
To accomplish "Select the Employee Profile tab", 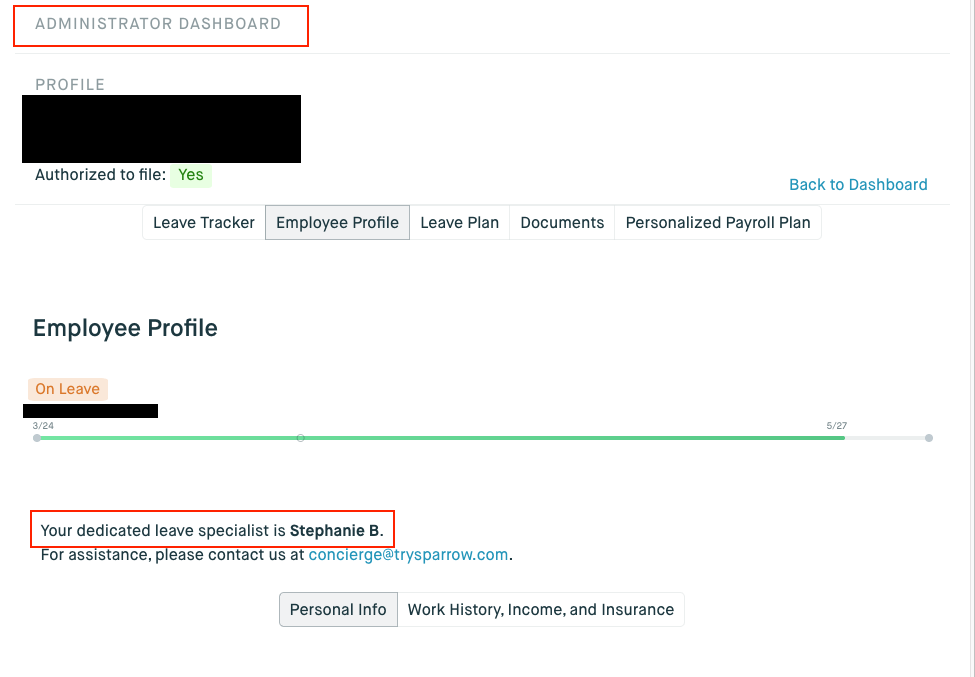I will 337,223.
